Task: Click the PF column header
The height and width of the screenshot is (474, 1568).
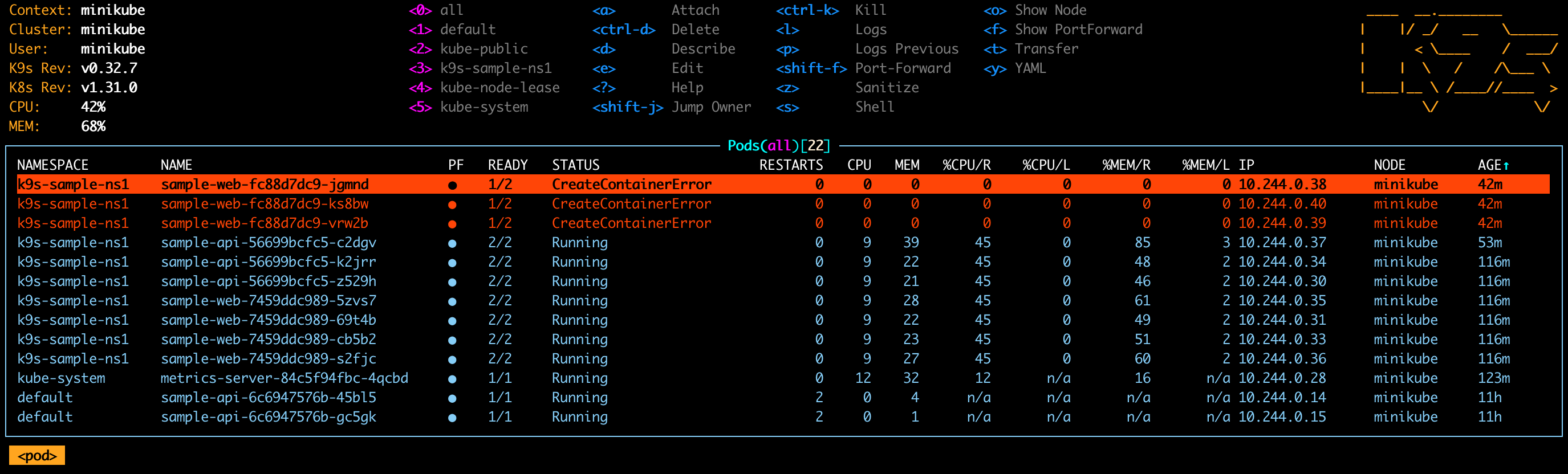Action: coord(456,165)
